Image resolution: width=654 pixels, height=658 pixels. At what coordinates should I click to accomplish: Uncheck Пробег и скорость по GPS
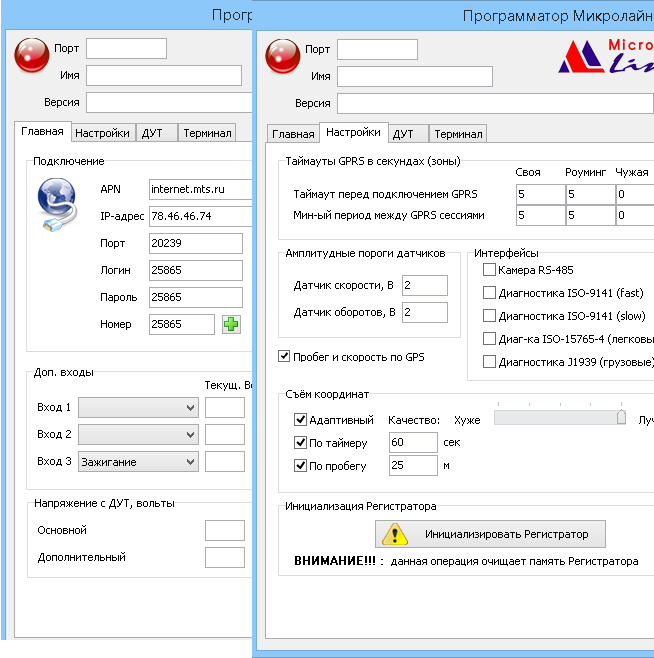pos(284,356)
